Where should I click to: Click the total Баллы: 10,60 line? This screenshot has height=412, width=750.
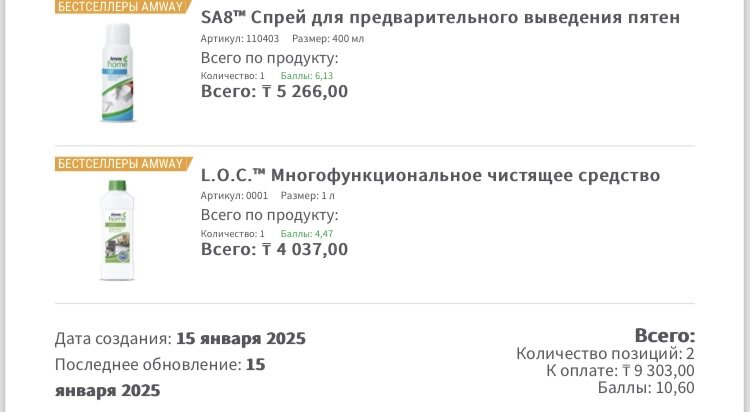coord(646,388)
